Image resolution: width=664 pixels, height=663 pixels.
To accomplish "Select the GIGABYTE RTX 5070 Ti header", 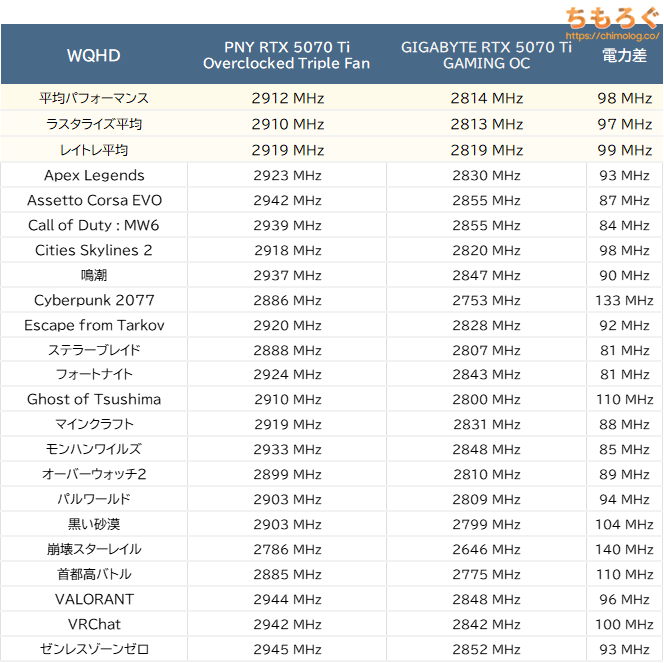I will point(487,55).
